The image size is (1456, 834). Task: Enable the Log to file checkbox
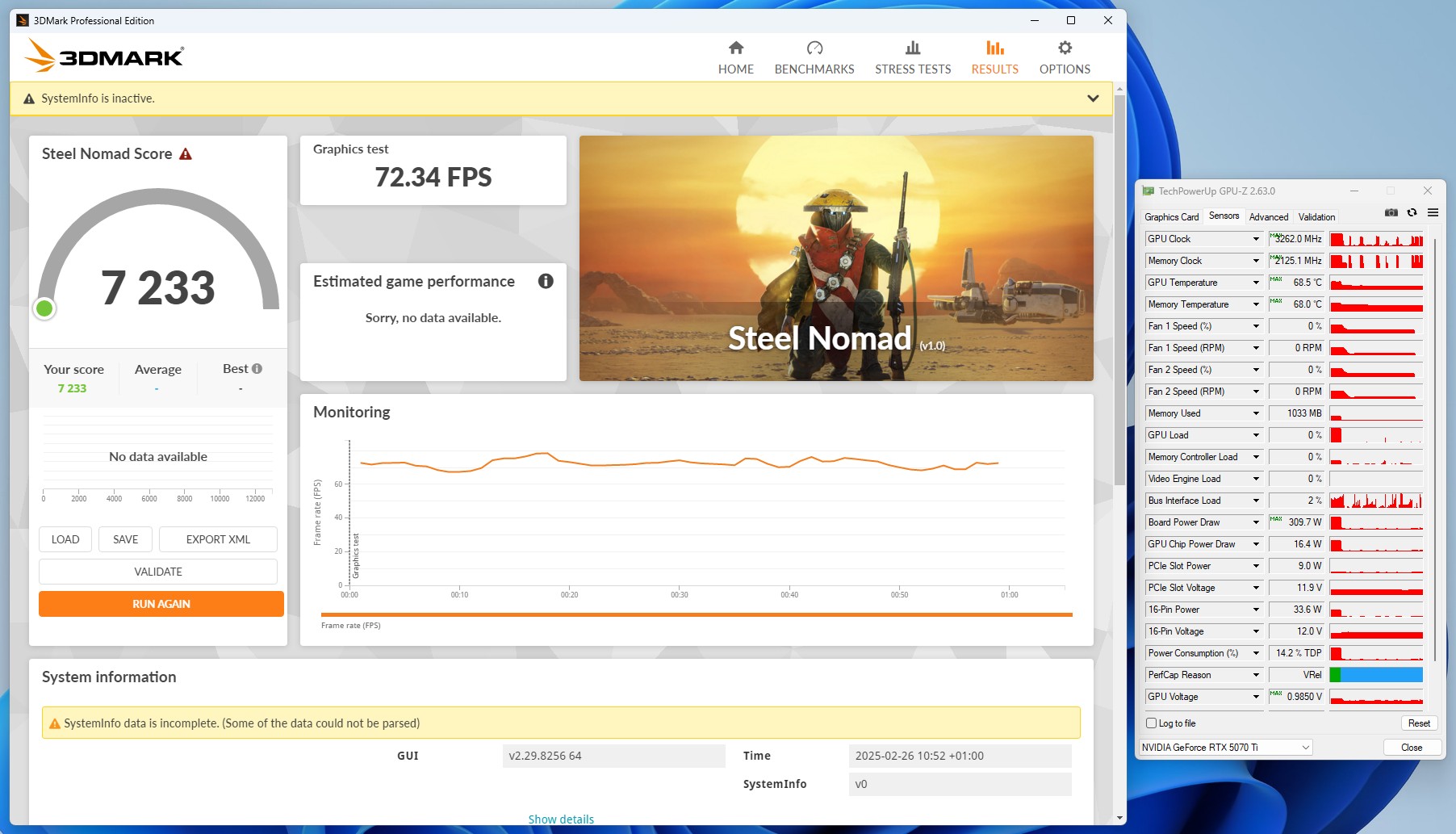[x=1152, y=723]
